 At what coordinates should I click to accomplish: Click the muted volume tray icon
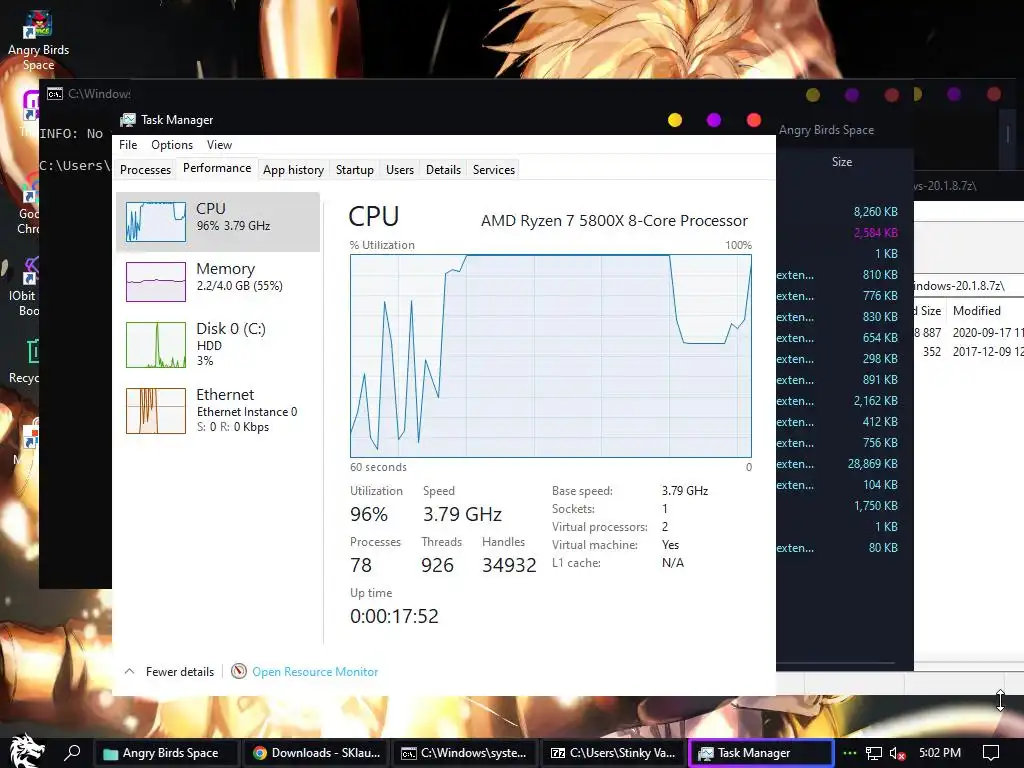(897, 753)
